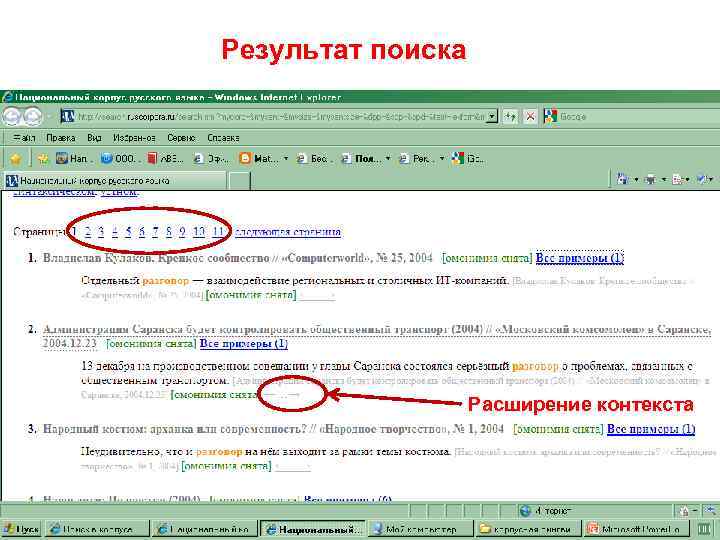This screenshot has width=720, height=540.
Task: Click the context-expand arrows under the Саранск example
Action: click(281, 394)
